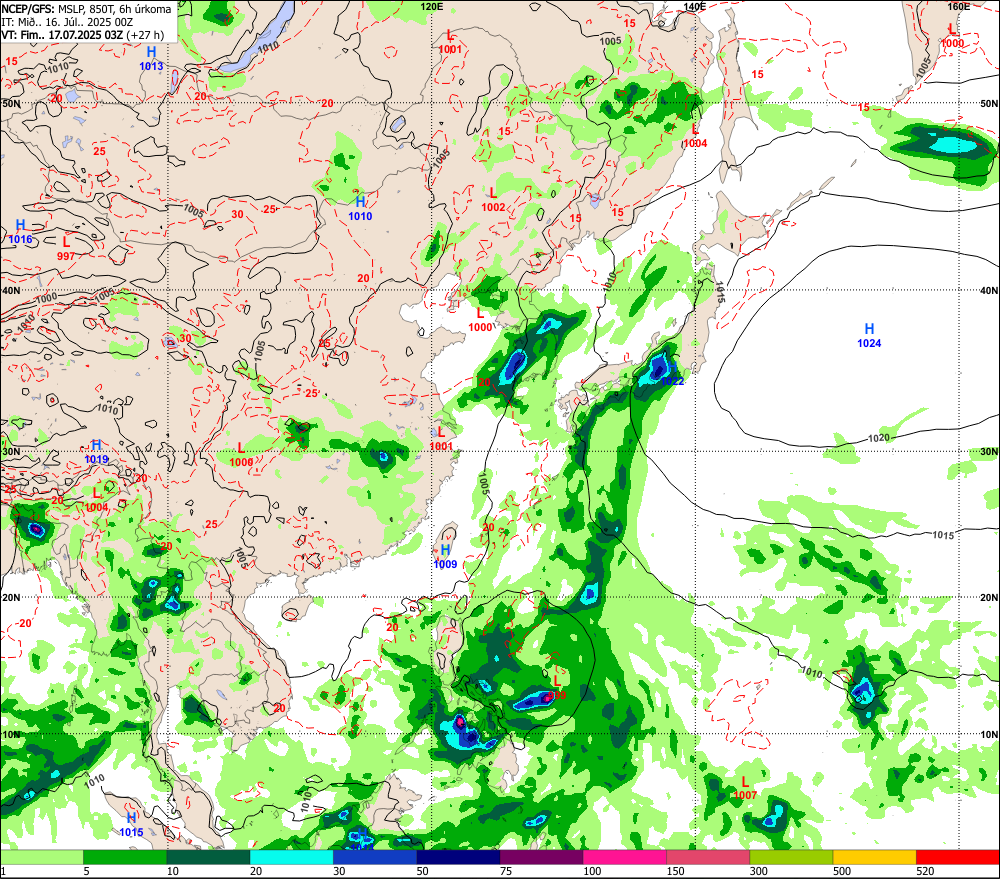Select the H 1013 high-pressure label

(x=151, y=59)
